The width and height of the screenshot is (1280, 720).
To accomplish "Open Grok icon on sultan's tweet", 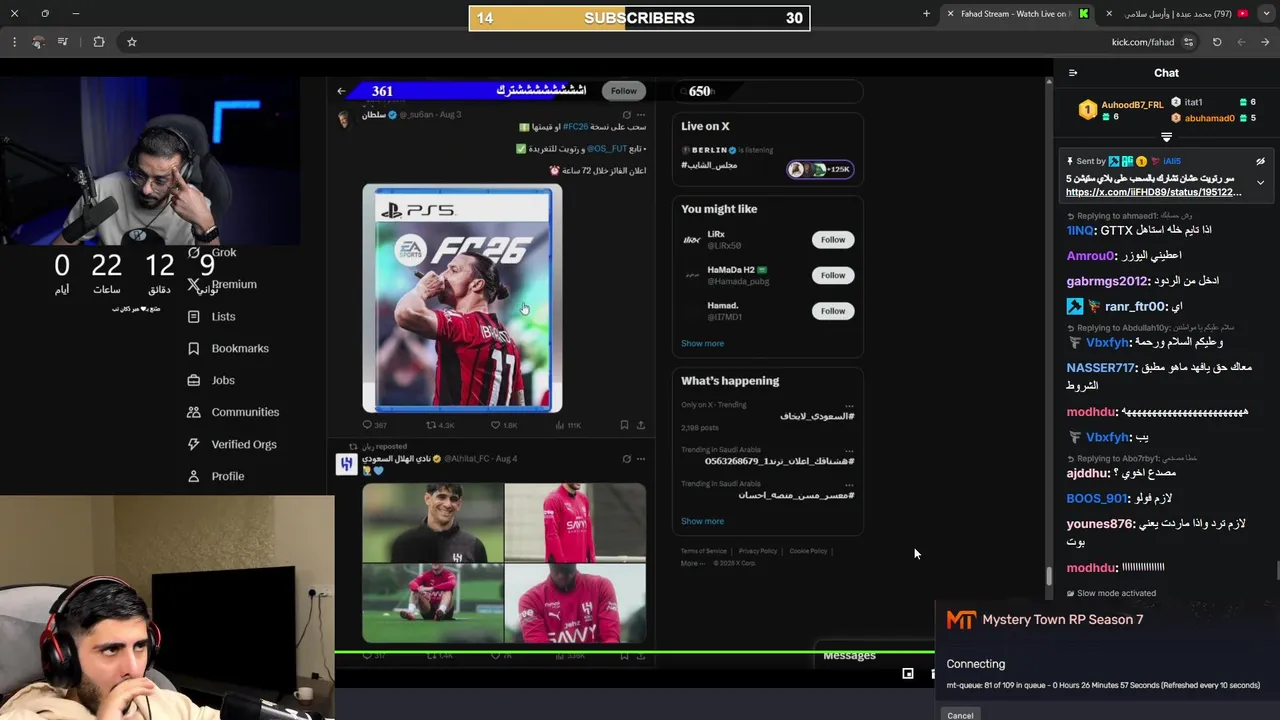I will pyautogui.click(x=627, y=115).
